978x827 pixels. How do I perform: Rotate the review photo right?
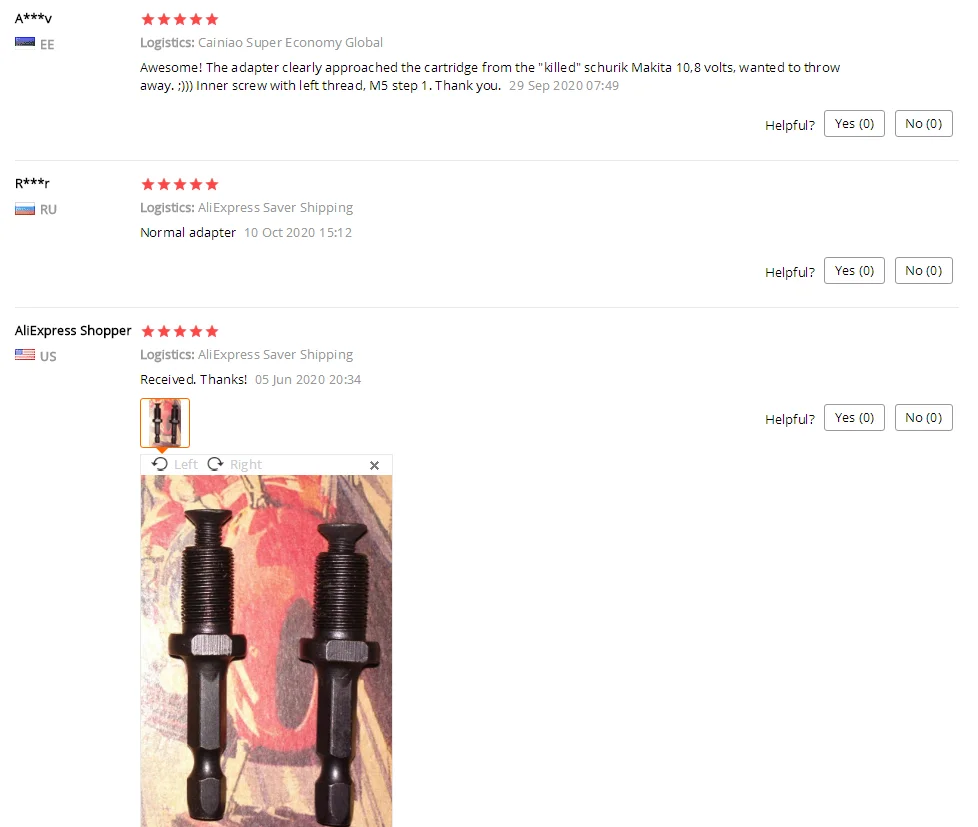coord(235,464)
